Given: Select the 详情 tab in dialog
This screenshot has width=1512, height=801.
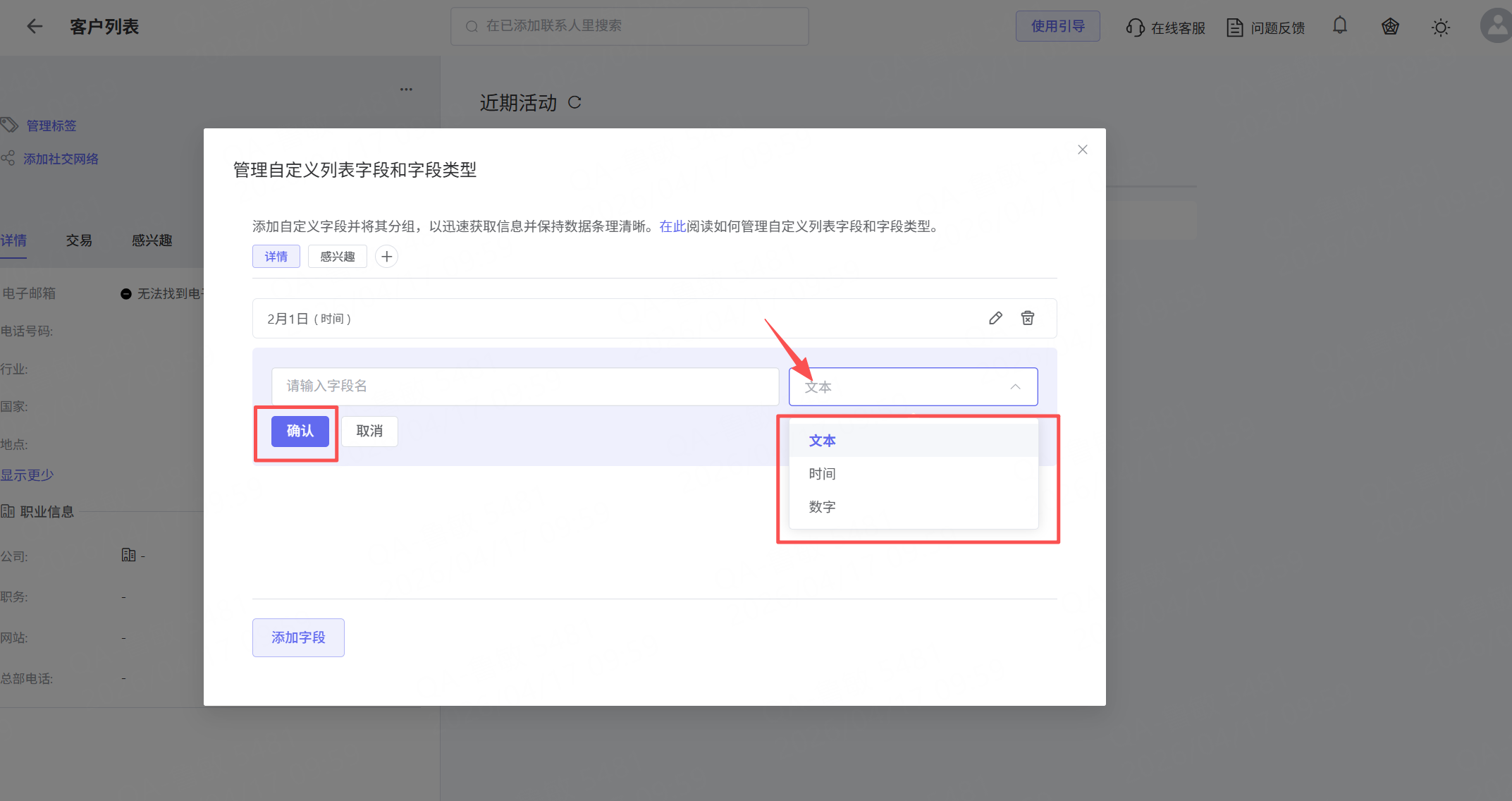Looking at the screenshot, I should (x=276, y=257).
